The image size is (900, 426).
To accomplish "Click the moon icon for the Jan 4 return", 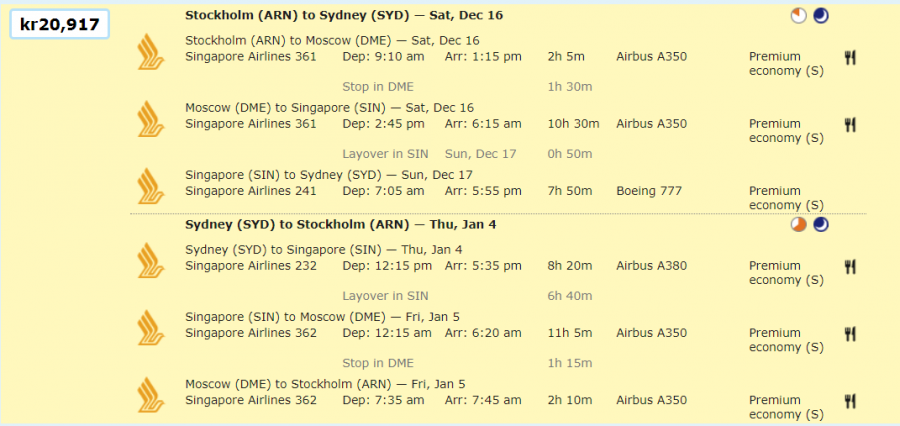I will click(x=821, y=224).
